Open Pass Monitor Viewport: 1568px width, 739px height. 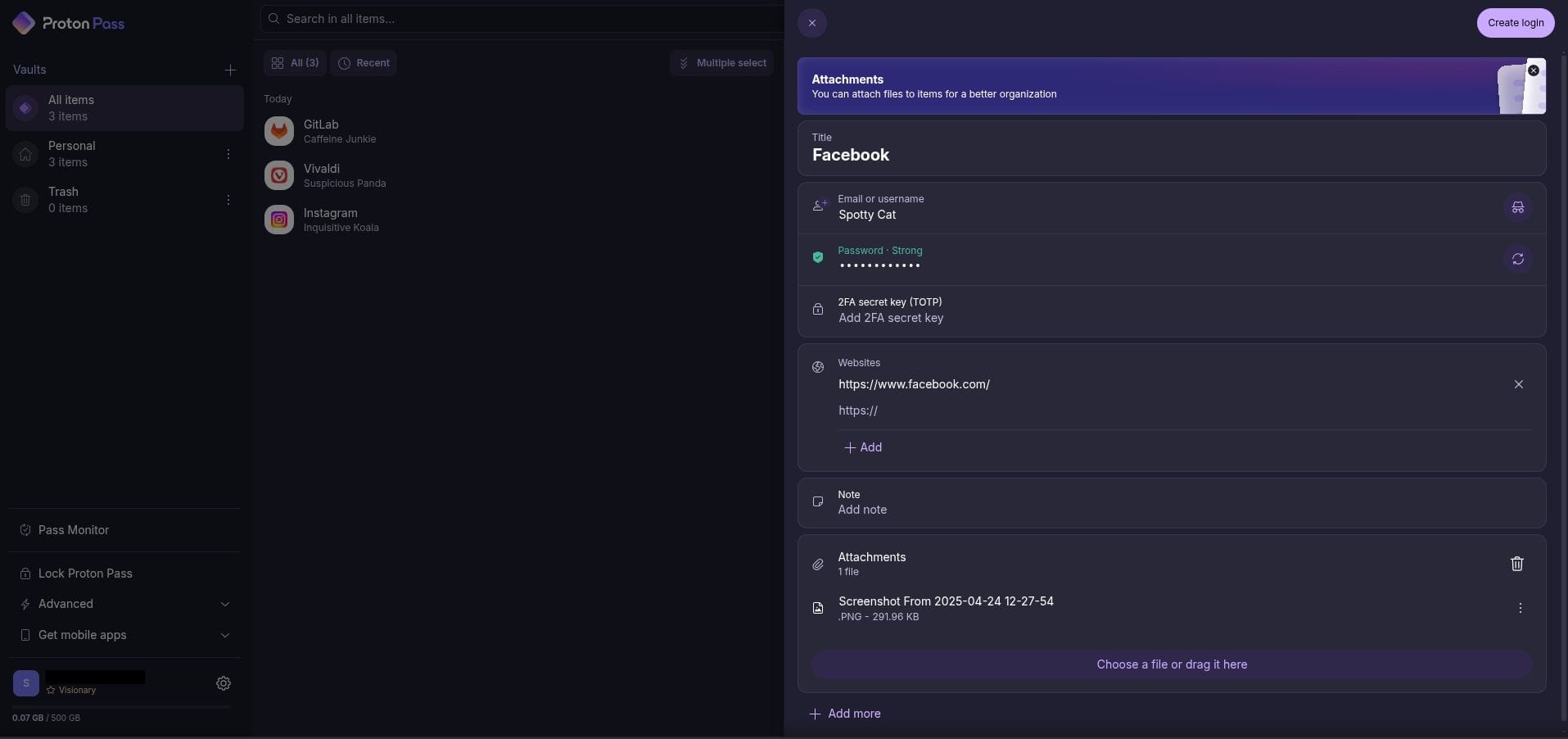coord(124,530)
